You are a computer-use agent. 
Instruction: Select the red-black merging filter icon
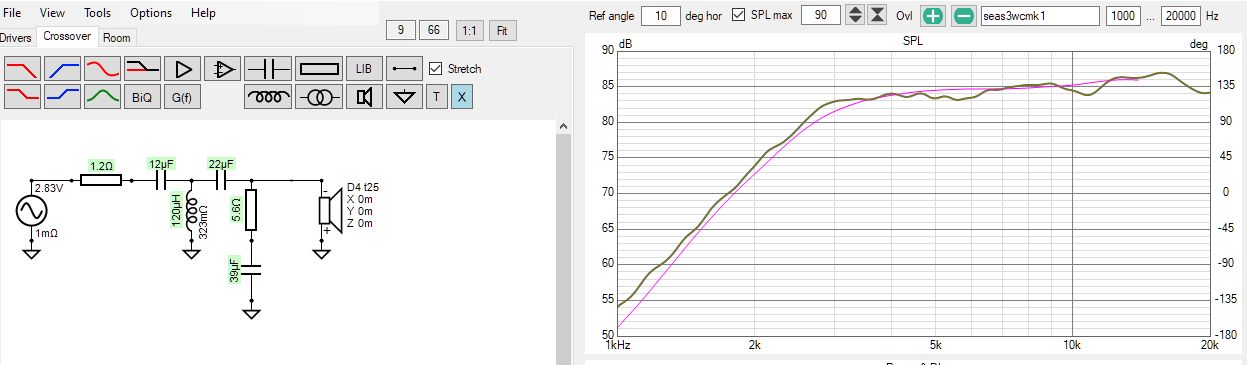tap(142, 69)
